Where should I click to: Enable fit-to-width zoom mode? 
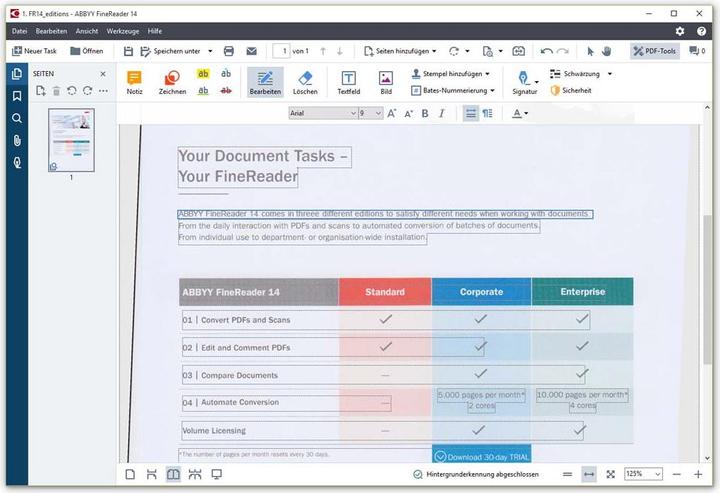click(589, 474)
